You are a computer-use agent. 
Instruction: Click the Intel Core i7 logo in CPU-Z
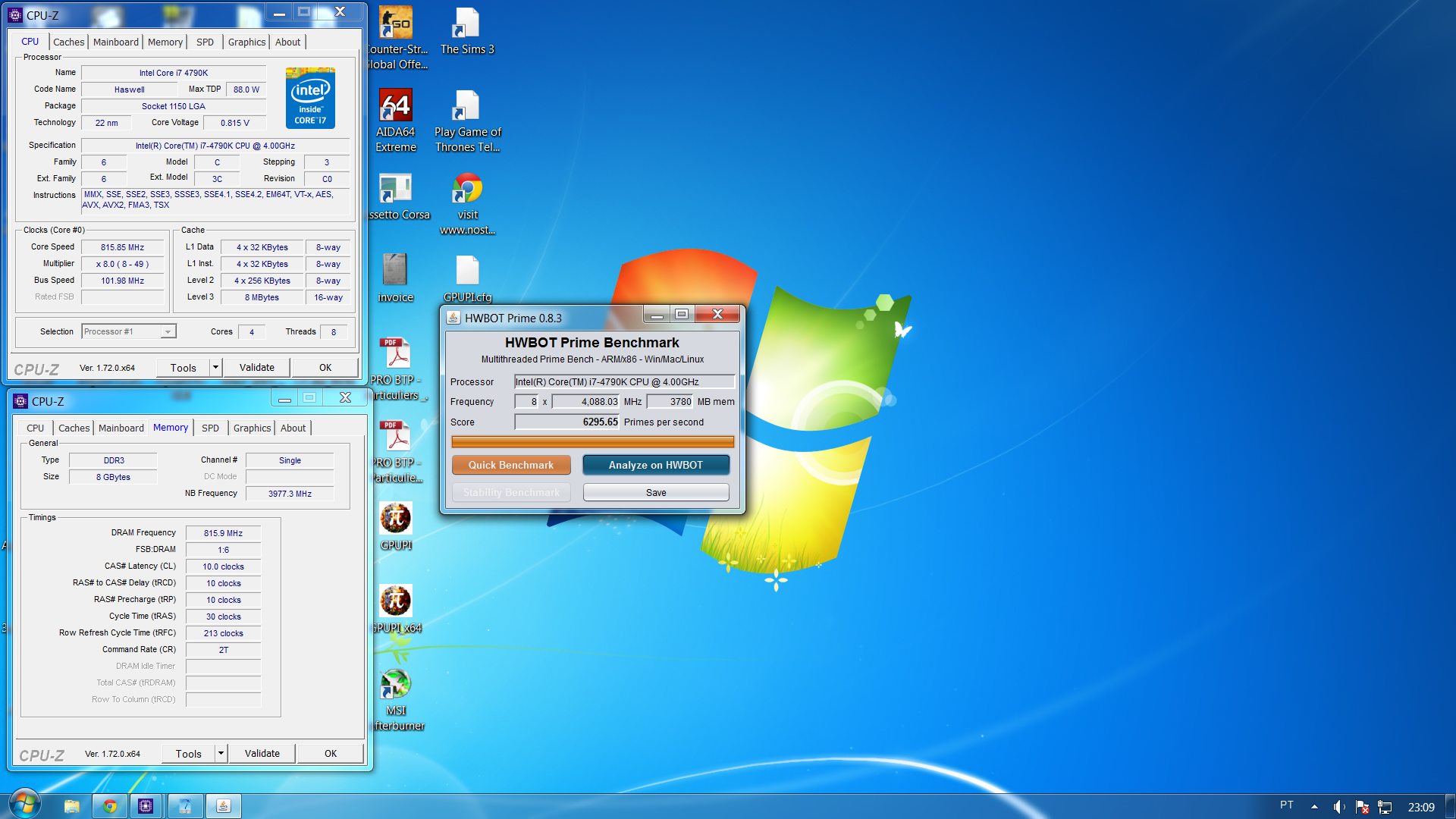[x=310, y=98]
